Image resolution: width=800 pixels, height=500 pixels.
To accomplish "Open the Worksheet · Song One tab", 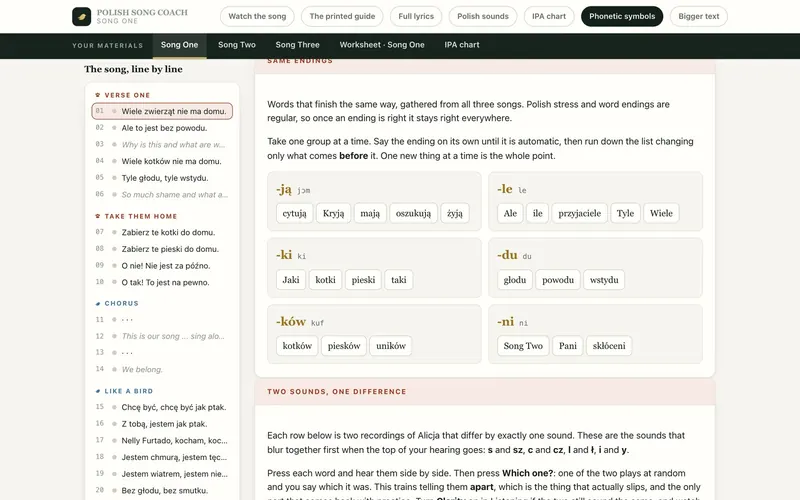I will click(x=382, y=45).
